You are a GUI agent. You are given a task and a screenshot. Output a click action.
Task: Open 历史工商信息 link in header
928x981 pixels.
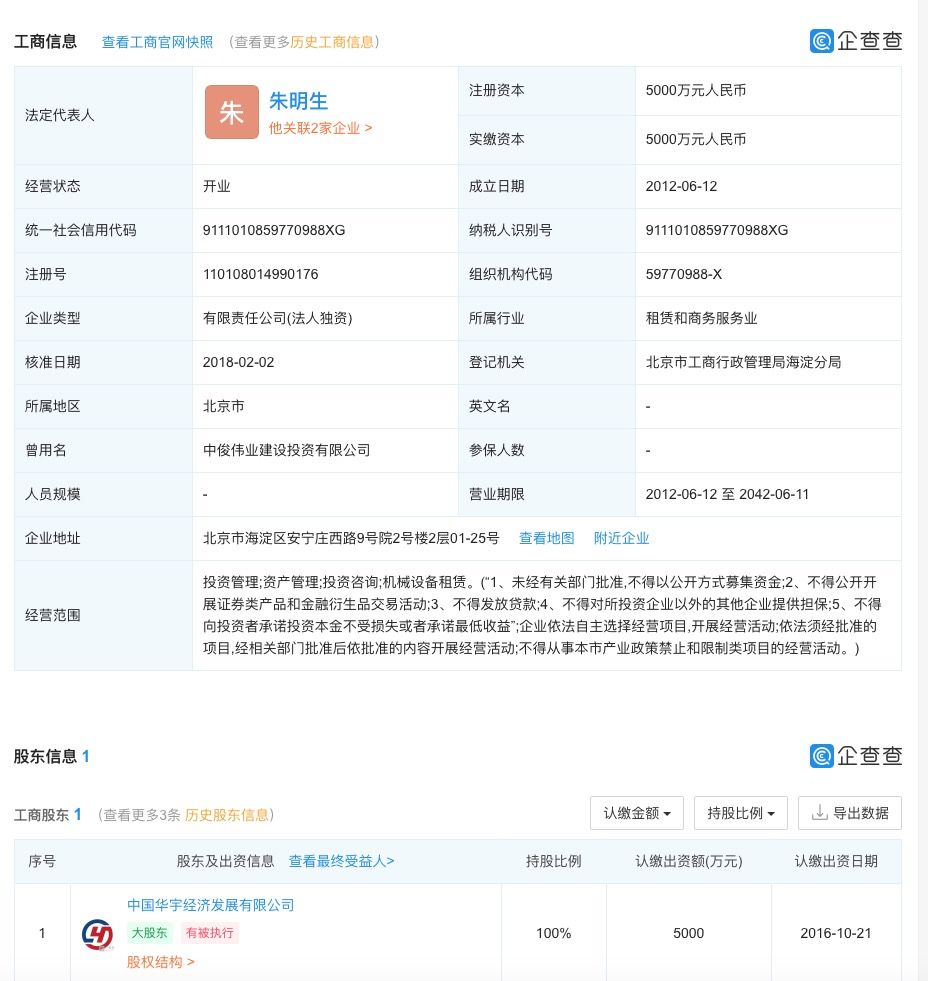click(x=332, y=42)
